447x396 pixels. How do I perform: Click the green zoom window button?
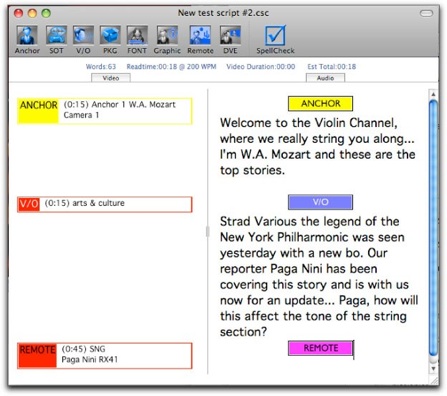point(46,13)
